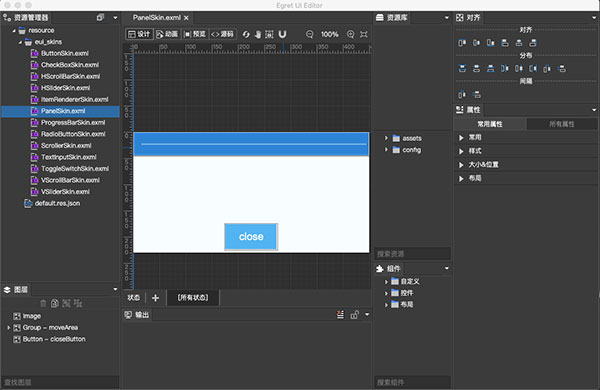Click the fit-to-screen icon after zoom in
Image resolution: width=600 pixels, height=390 pixels.
(364, 34)
